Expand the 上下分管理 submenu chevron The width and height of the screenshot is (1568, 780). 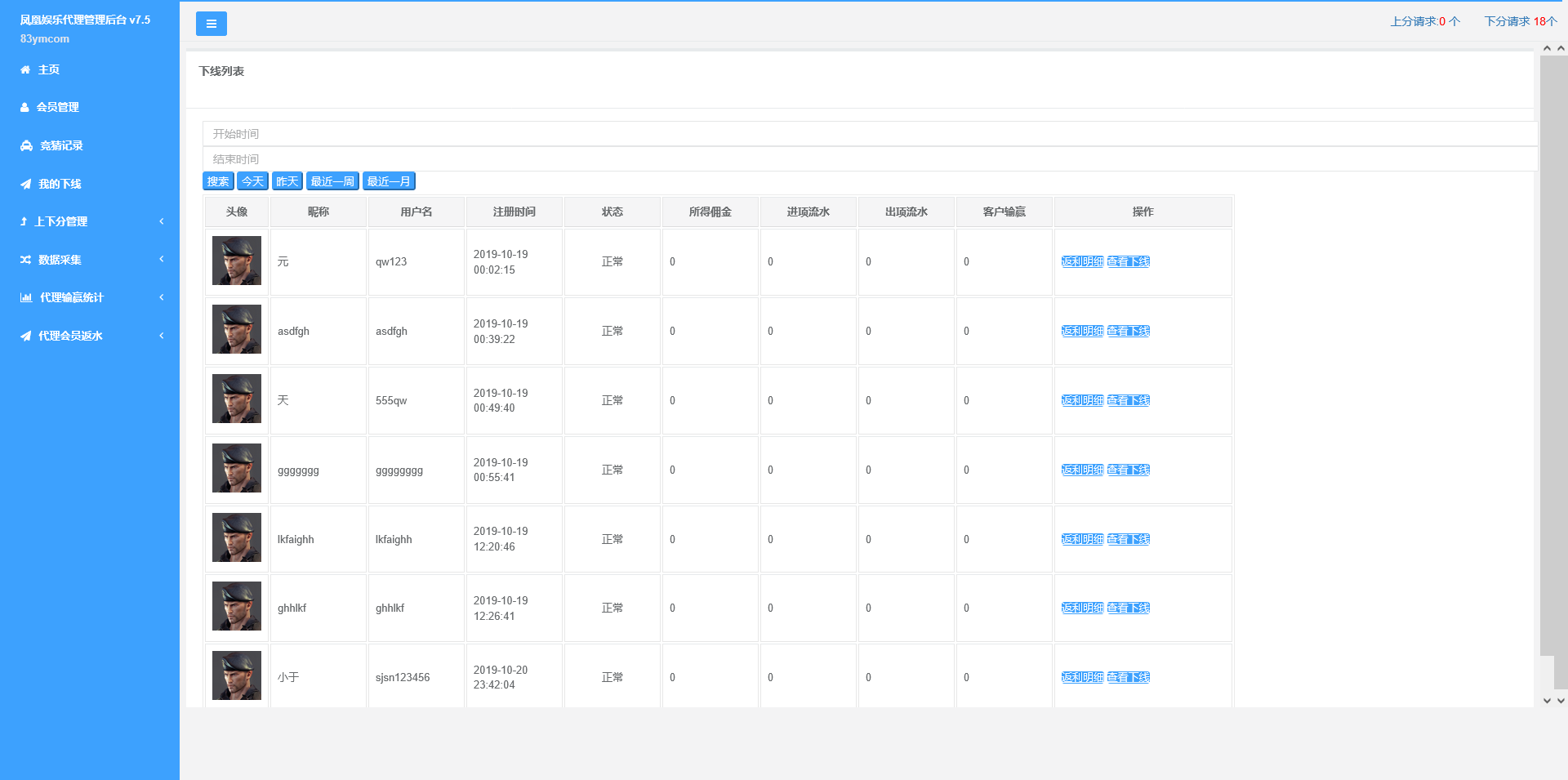pyautogui.click(x=162, y=221)
